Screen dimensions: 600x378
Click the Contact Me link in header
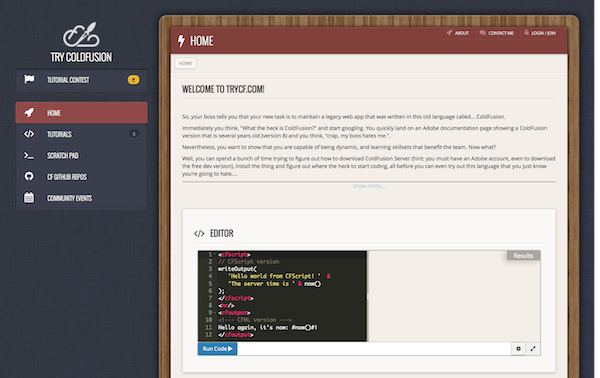501,33
